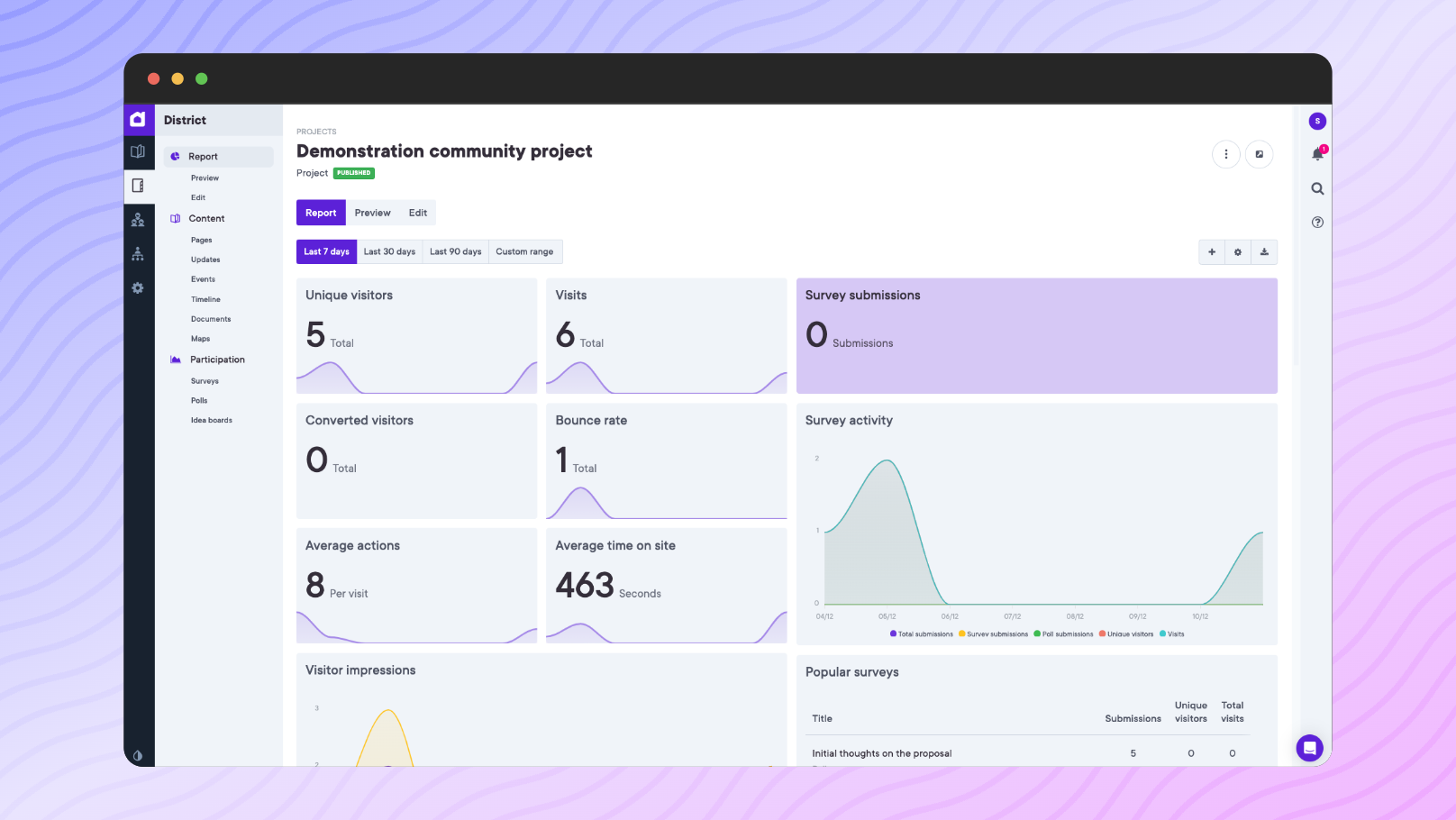Click the Report pie chart icon
The image size is (1456, 820).
point(175,157)
